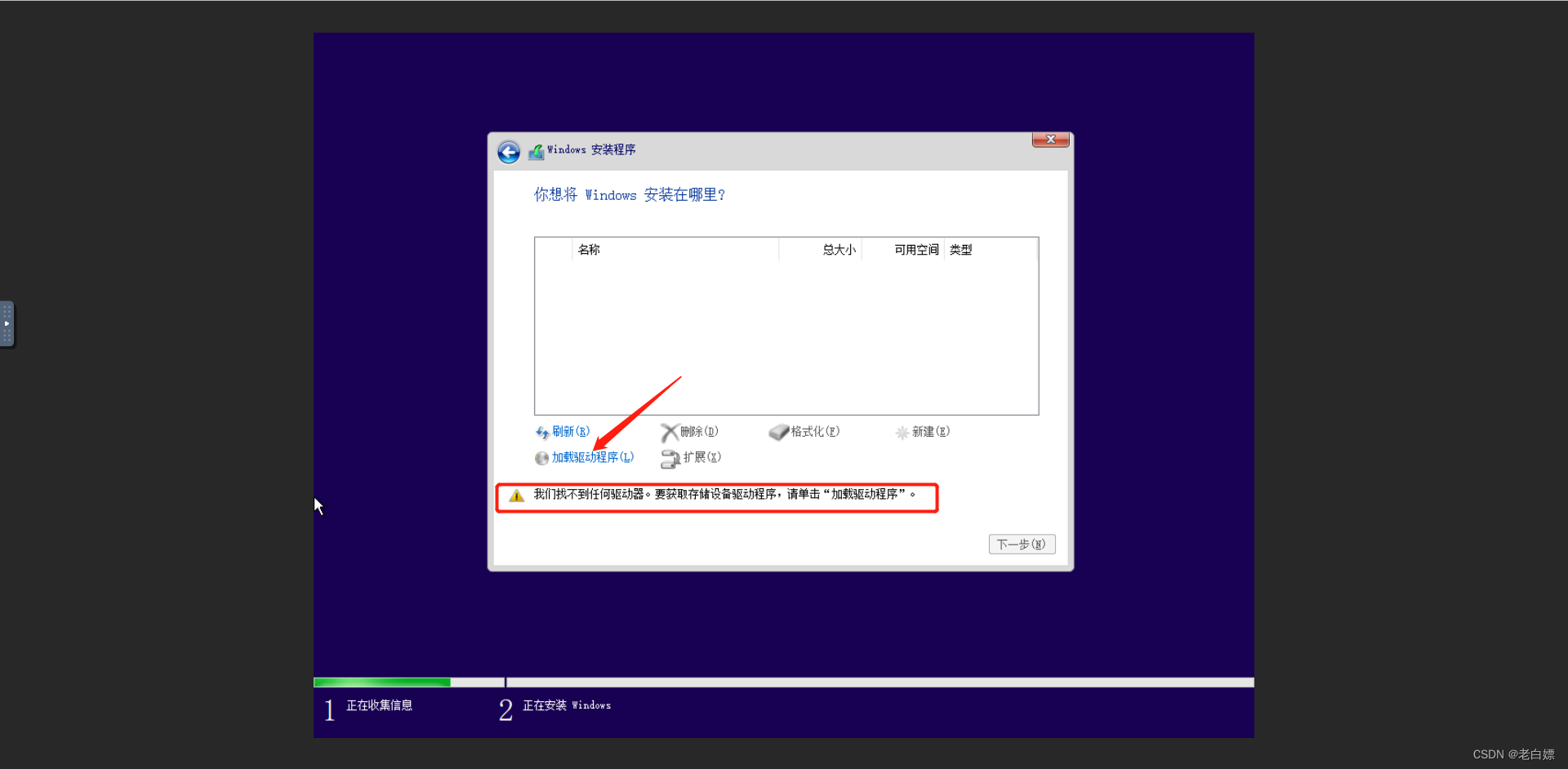Click 格式化(F) format option
1568x769 pixels.
(x=815, y=432)
